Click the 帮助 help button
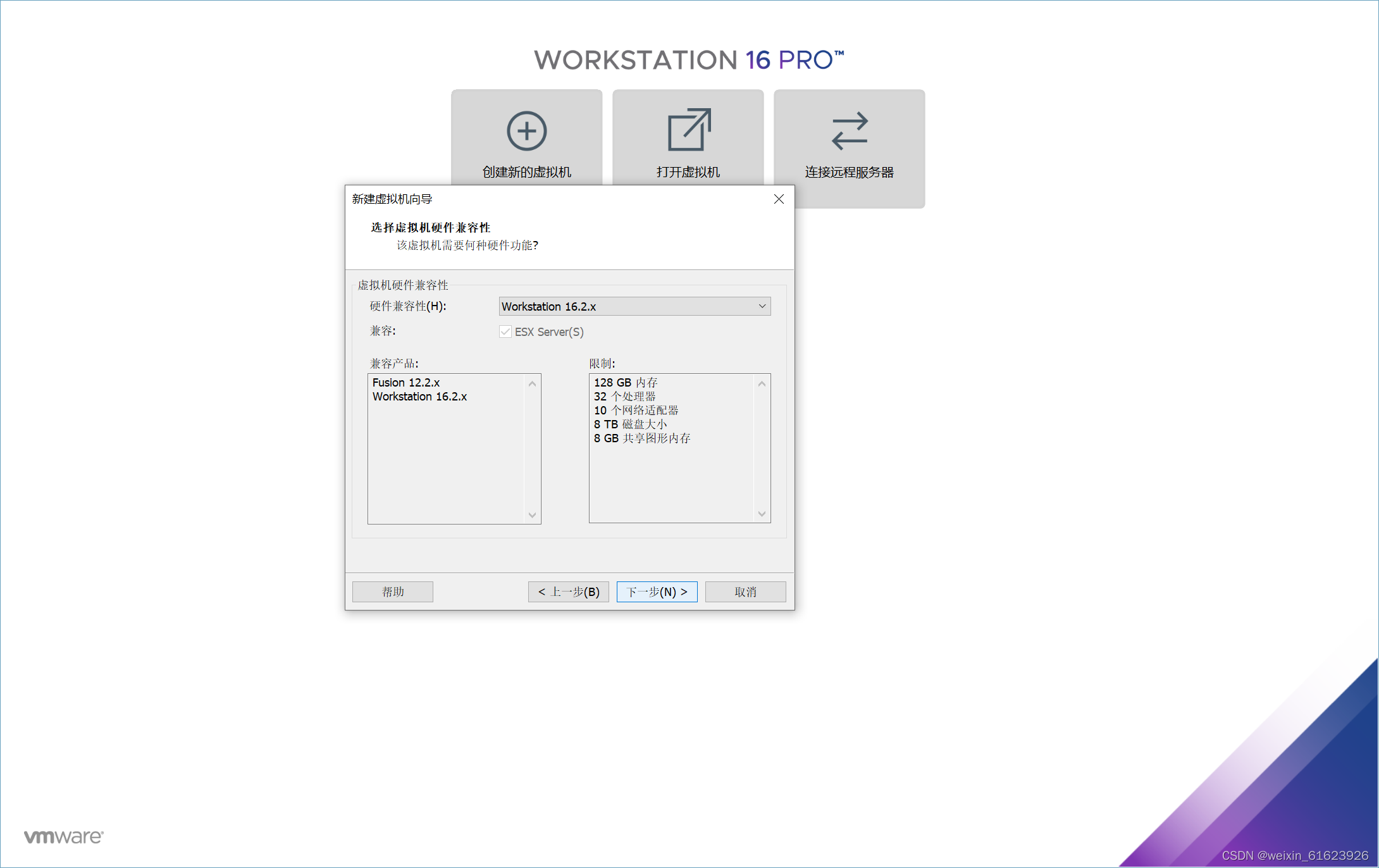The width and height of the screenshot is (1379, 868). tap(392, 592)
